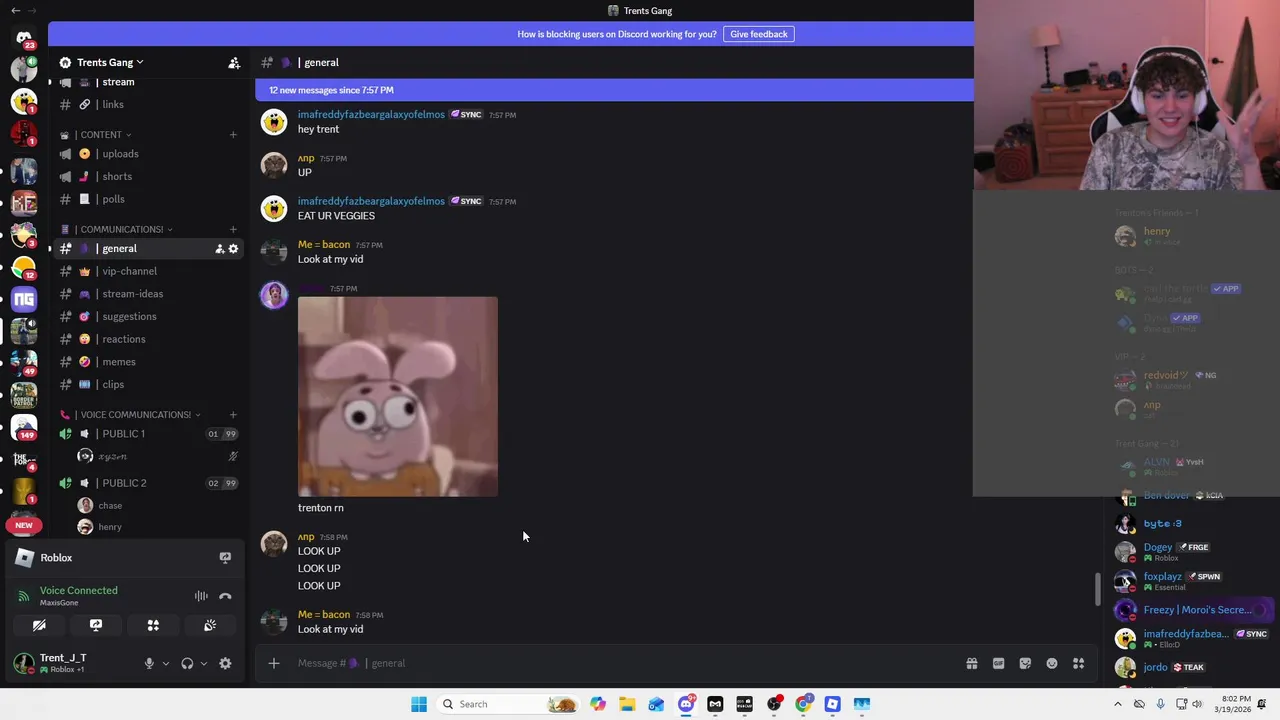
Task: Open the emoji picker
Action: [1052, 663]
